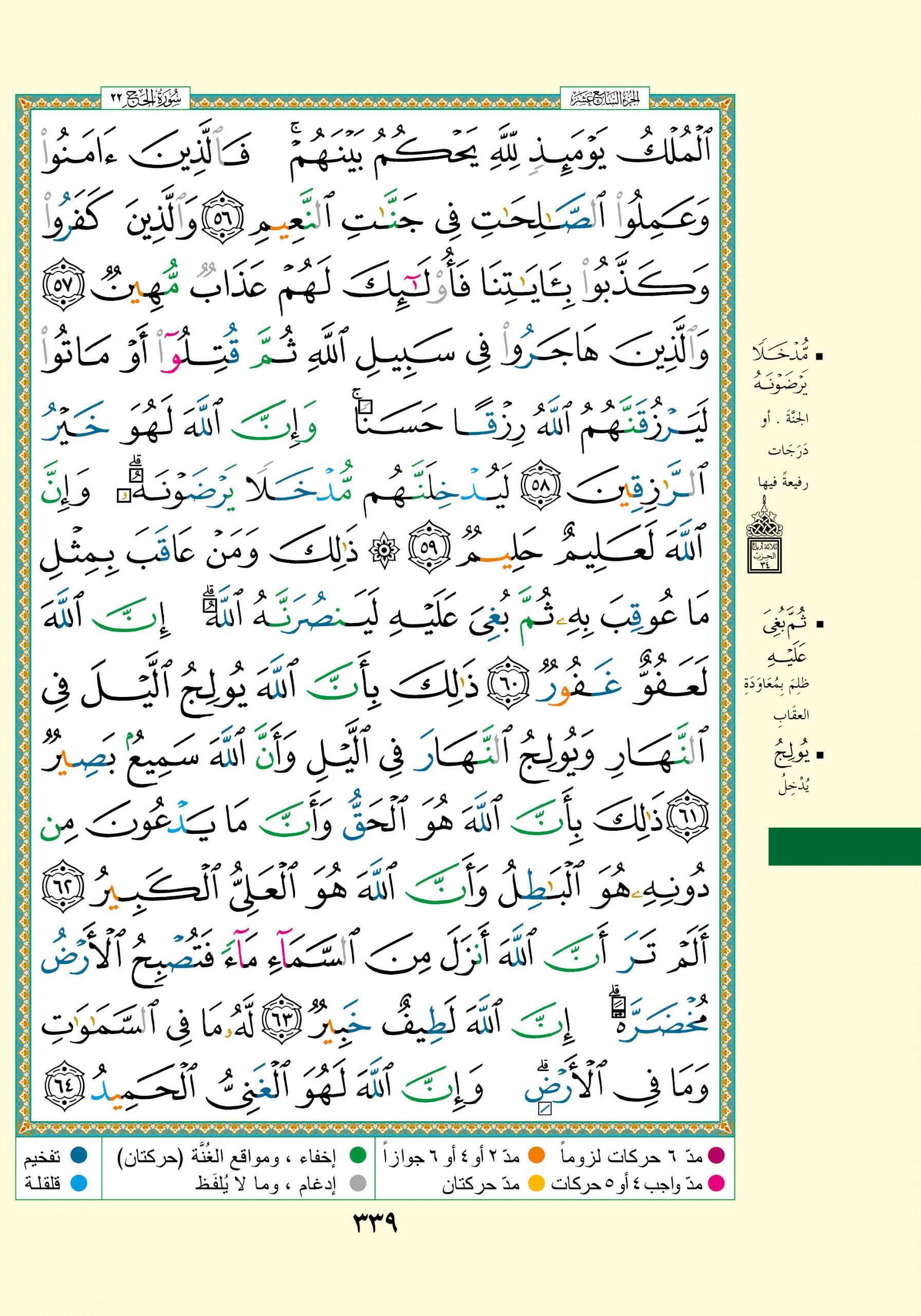
Task: Click the dark blue تفخيم legend dot
Action: pos(79,1156)
